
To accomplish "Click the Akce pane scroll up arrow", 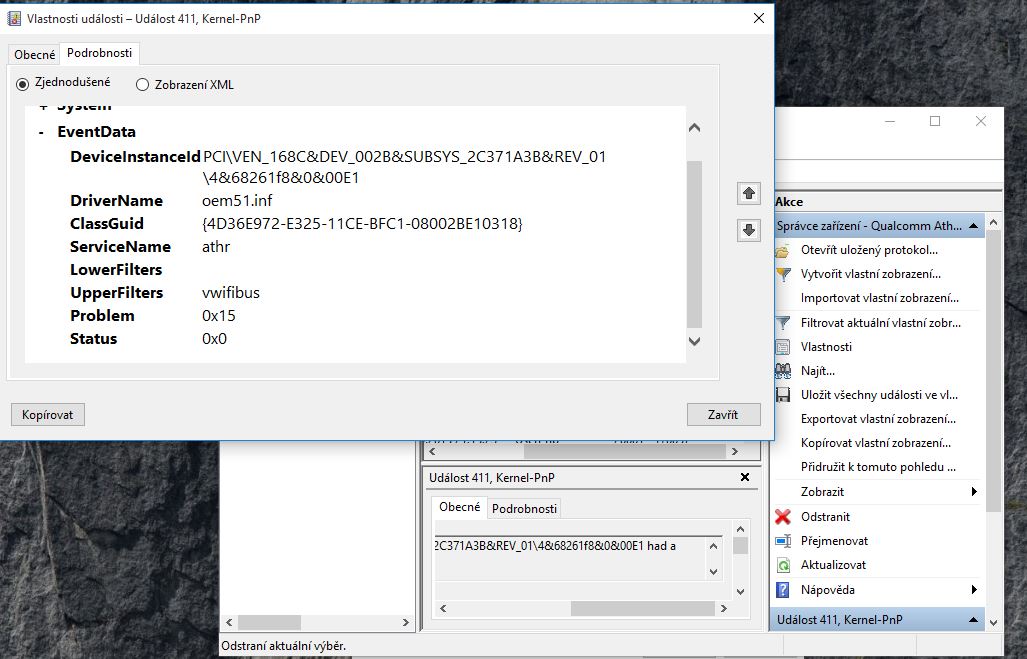I will tap(994, 223).
